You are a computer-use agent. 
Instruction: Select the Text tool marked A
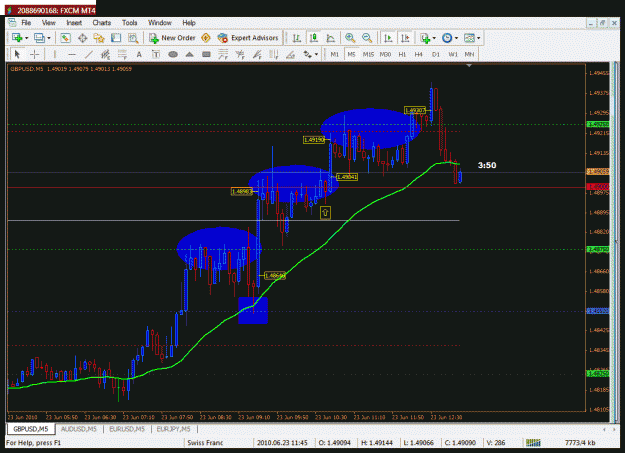coord(139,54)
